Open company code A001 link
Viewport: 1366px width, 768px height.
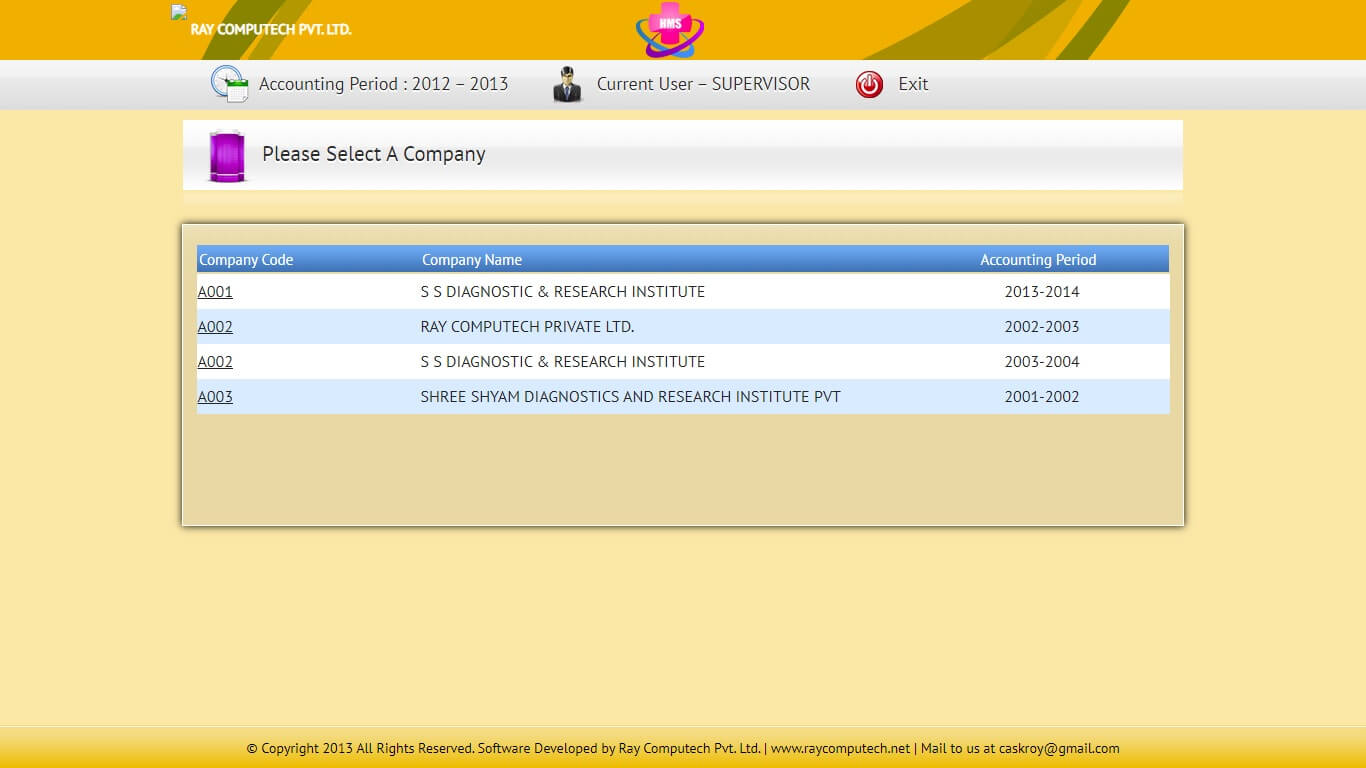pyautogui.click(x=215, y=292)
